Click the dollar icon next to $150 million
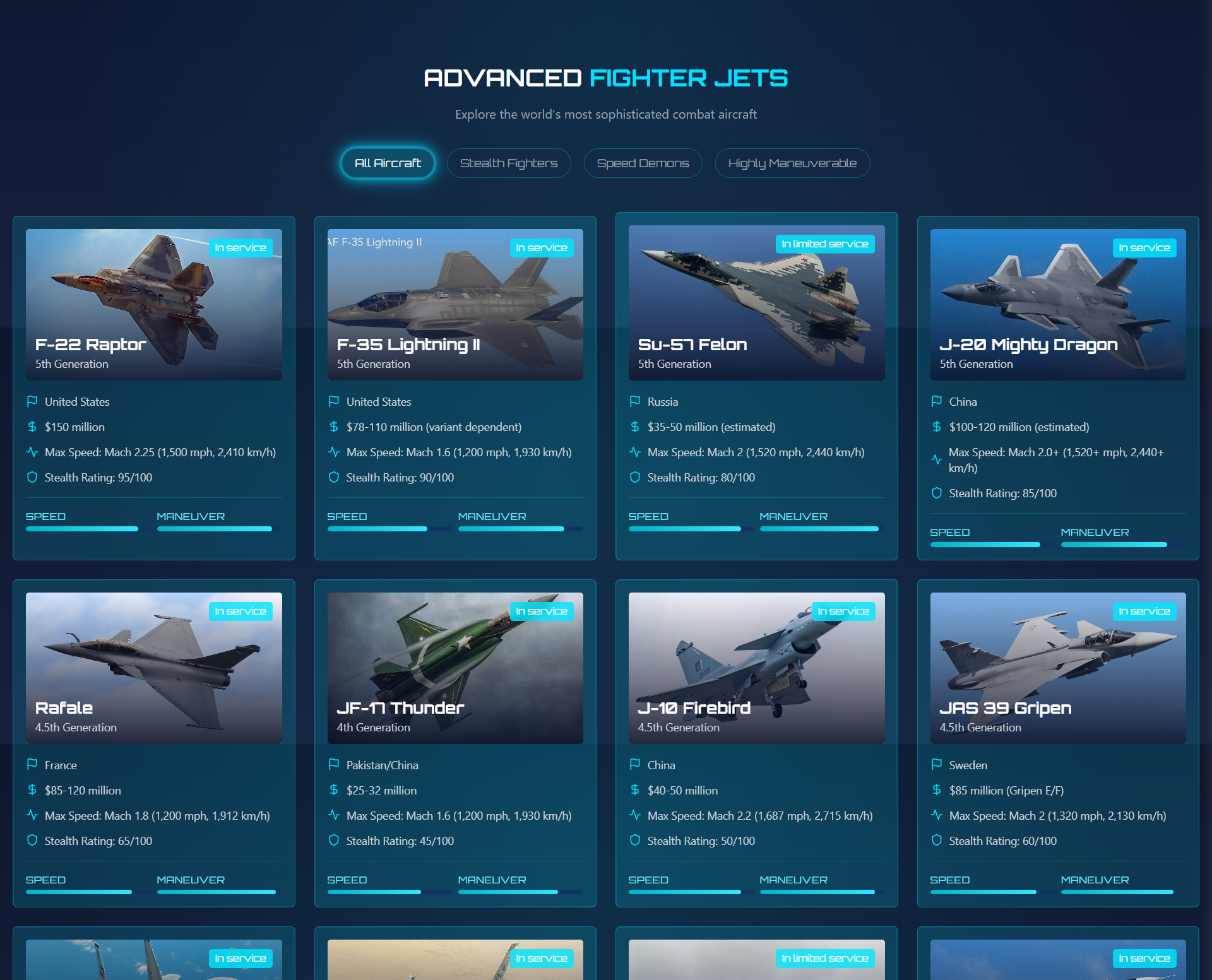Screen dimensions: 1212x980 [x=32, y=427]
